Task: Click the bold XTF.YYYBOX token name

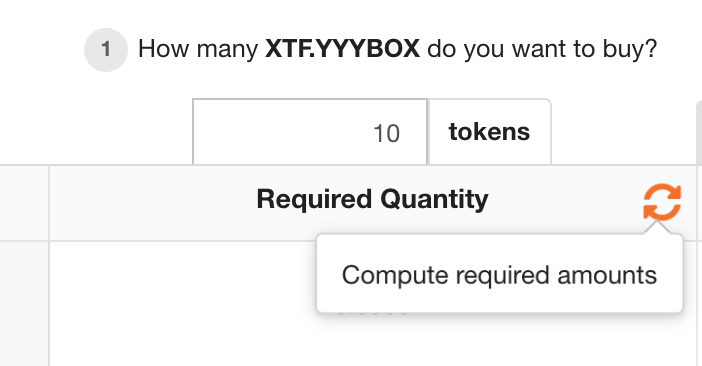Action: click(x=342, y=48)
